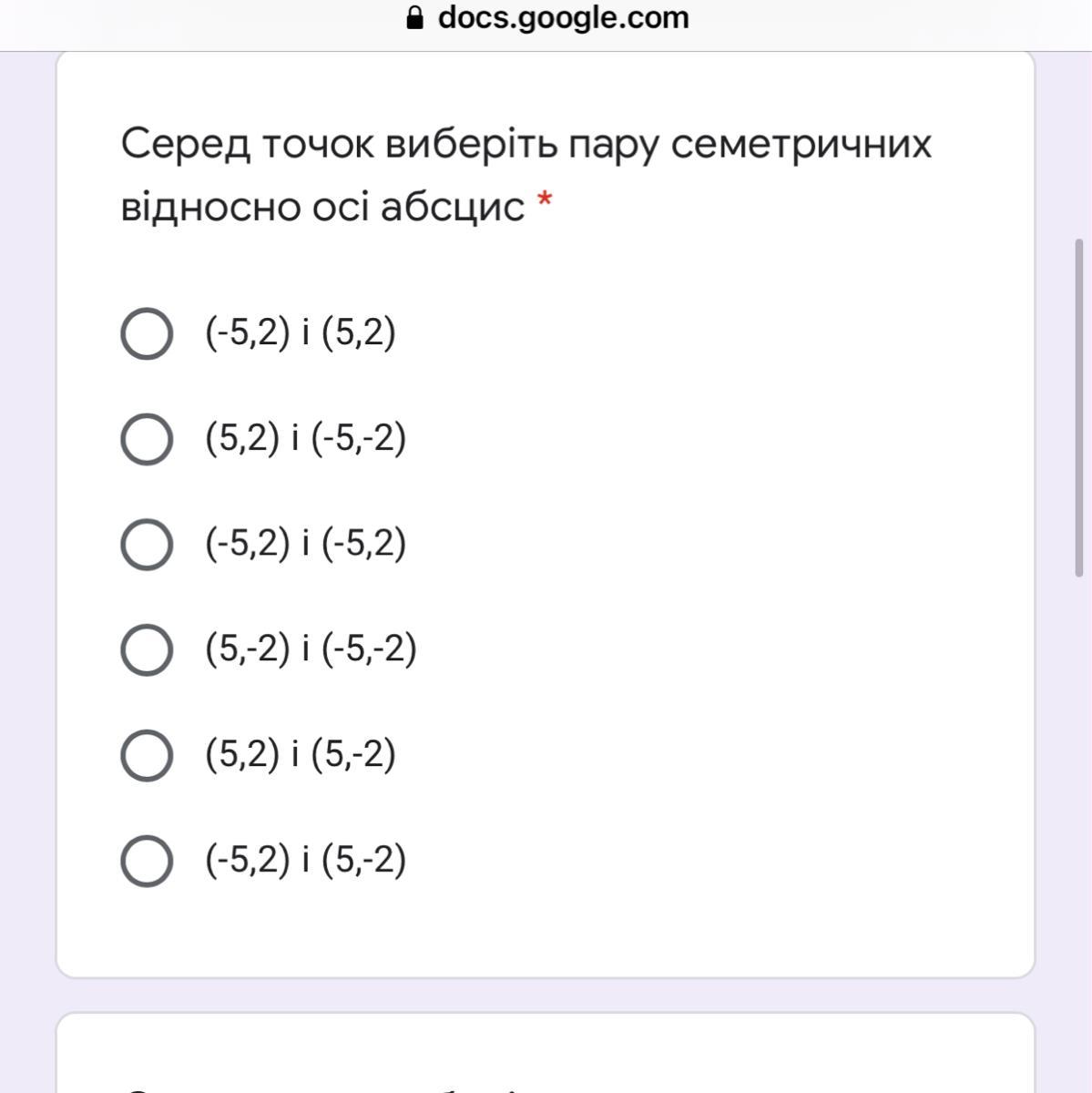Choose radio option (5,-2) і (-5,-2)

tap(147, 650)
